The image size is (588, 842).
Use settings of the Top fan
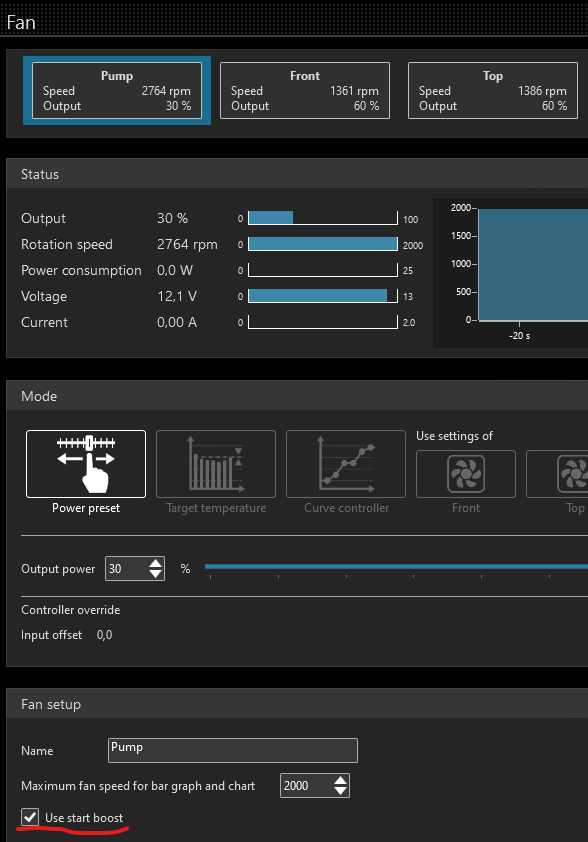click(x=557, y=474)
